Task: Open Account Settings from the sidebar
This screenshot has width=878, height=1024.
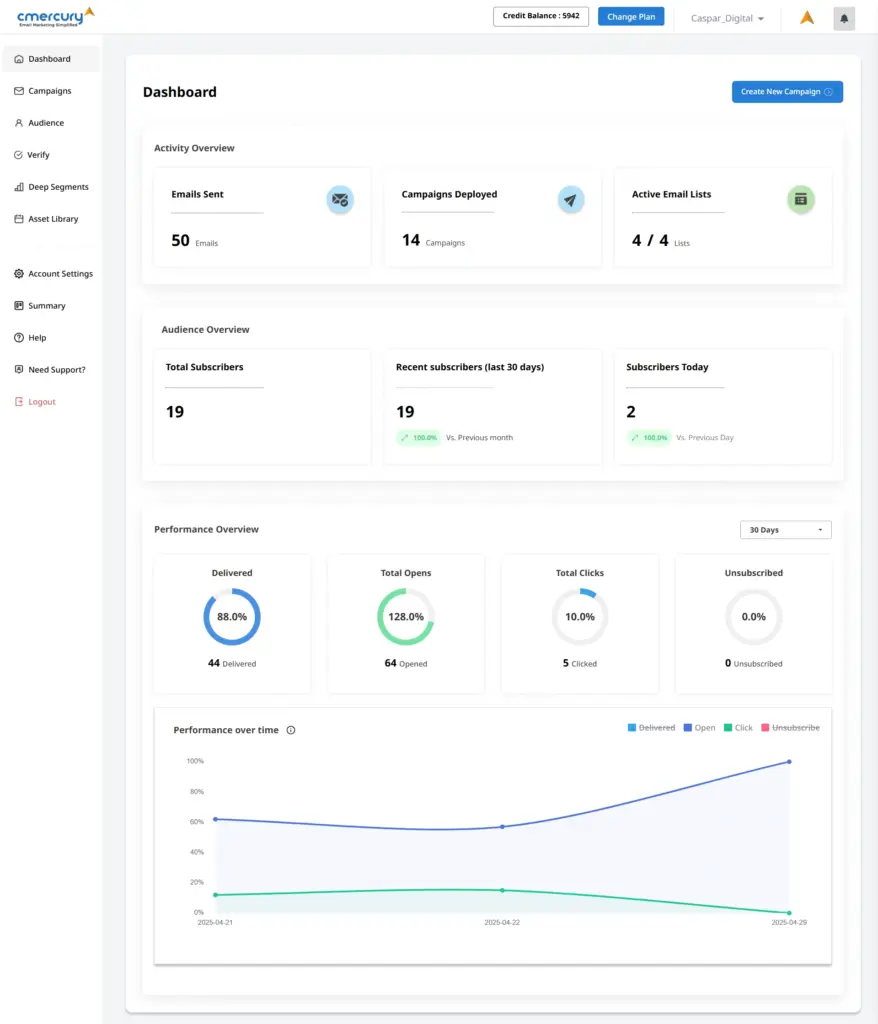Action: point(60,274)
